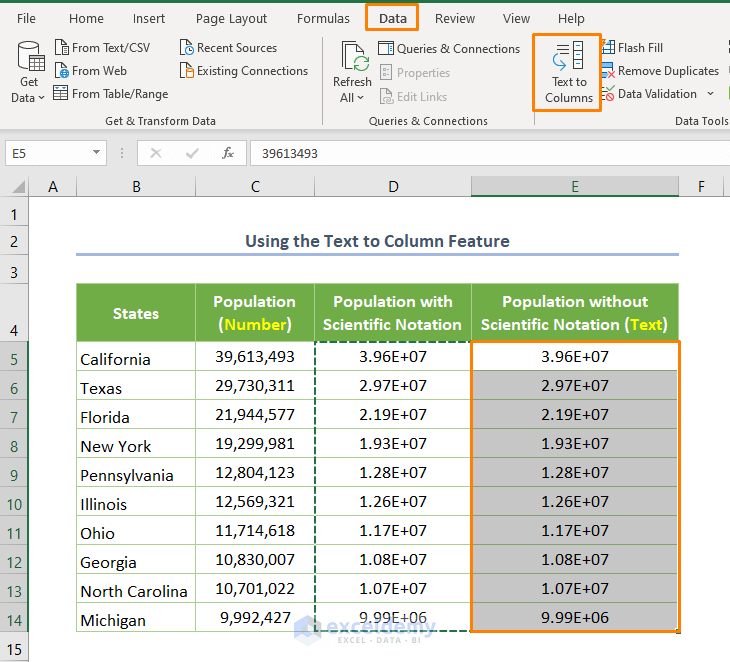Click the From Table/Range icon
This screenshot has width=730, height=662.
pos(62,94)
